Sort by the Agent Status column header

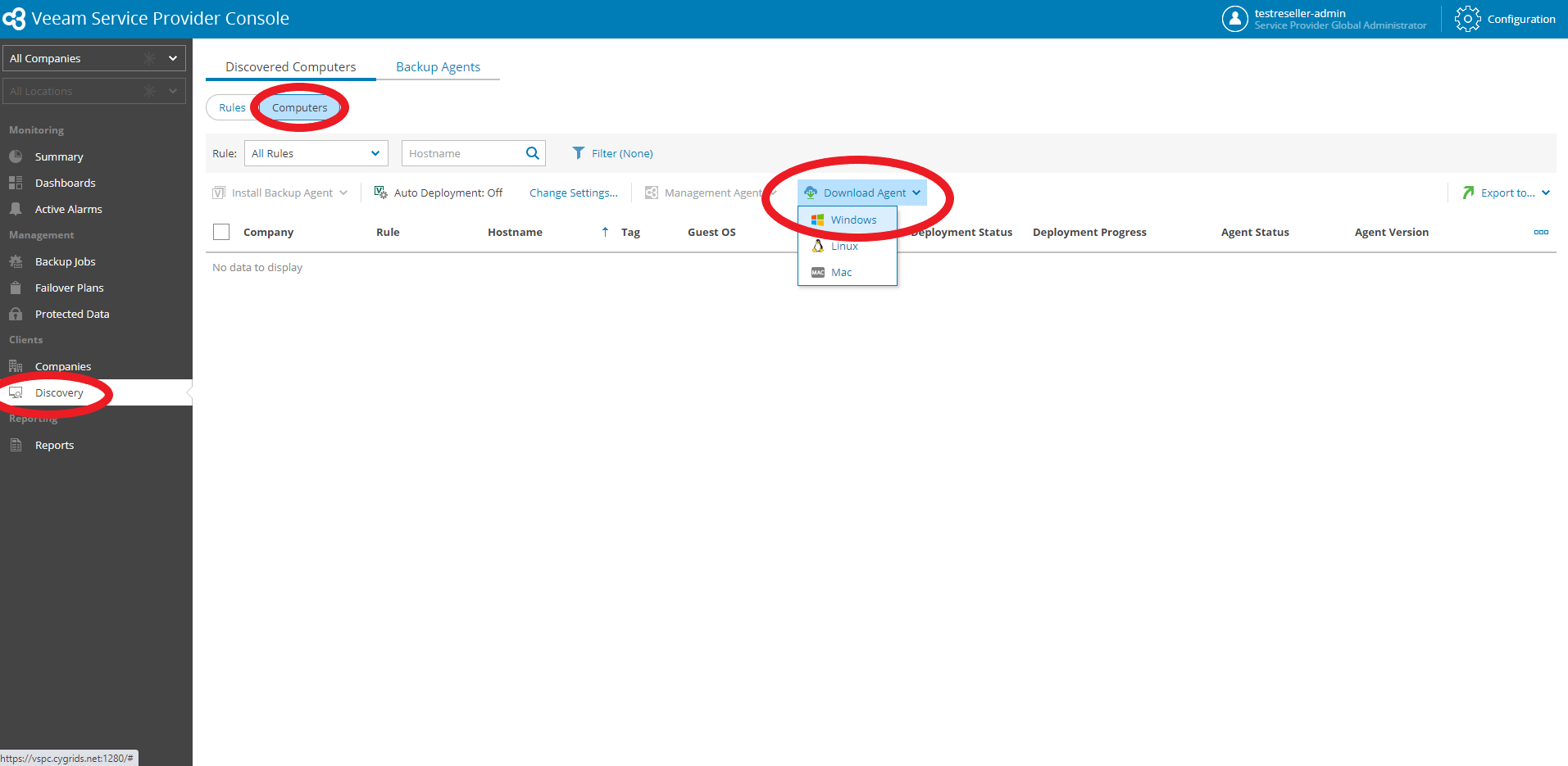tap(1255, 232)
